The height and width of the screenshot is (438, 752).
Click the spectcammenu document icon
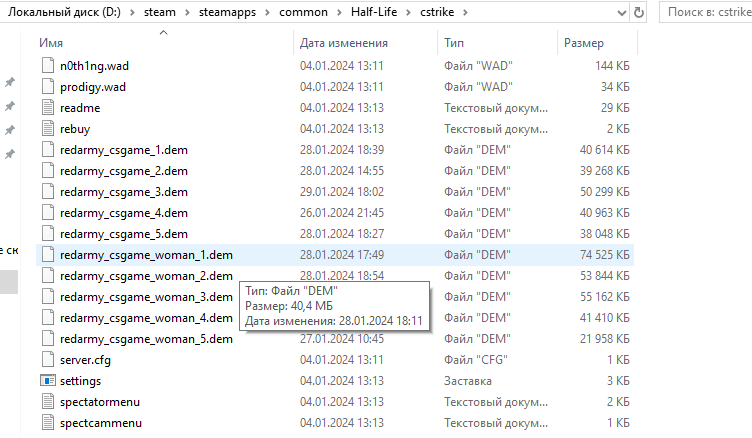point(48,423)
